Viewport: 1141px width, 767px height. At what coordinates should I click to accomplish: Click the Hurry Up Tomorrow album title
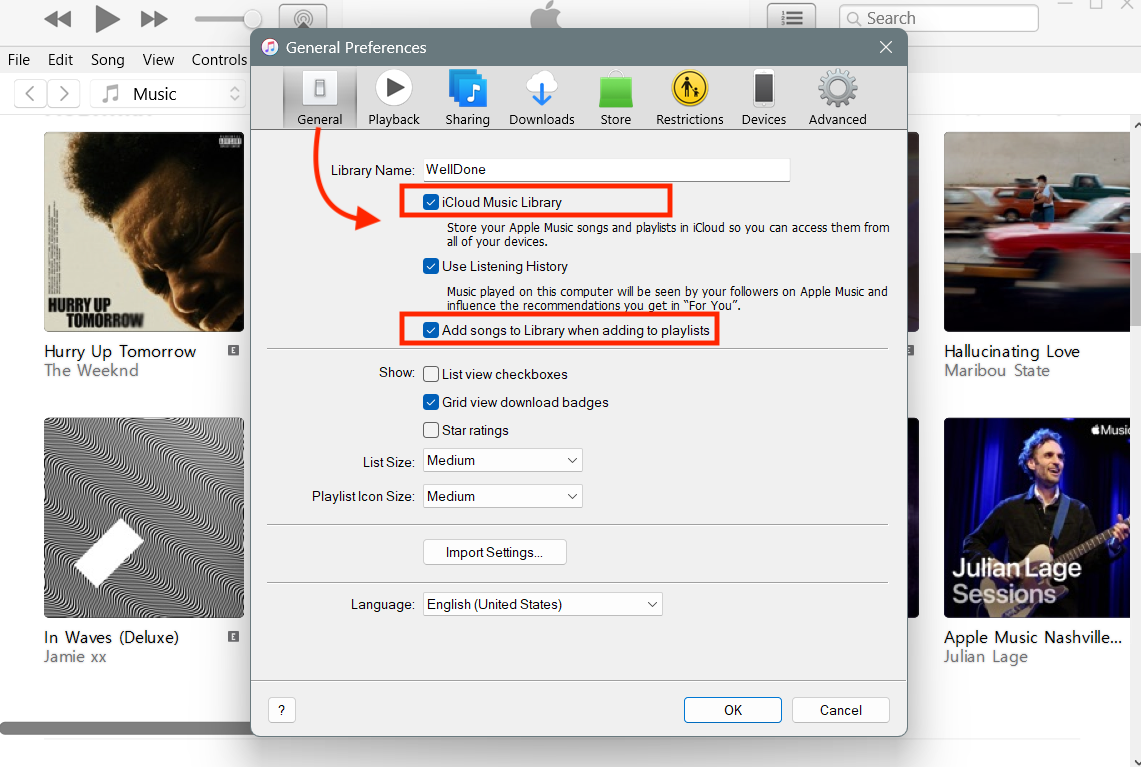(x=120, y=351)
